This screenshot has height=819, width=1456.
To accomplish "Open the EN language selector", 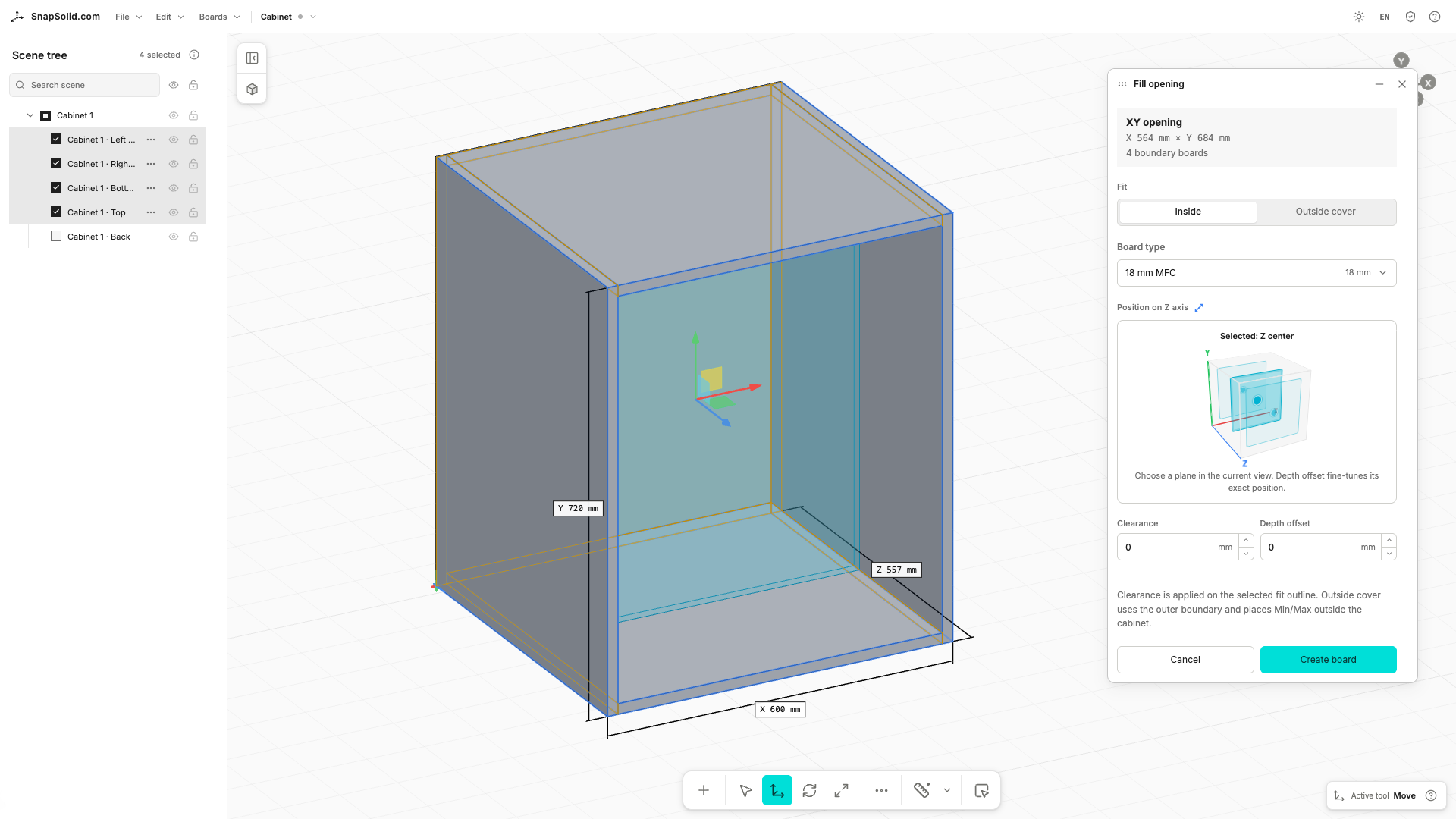I will point(1385,17).
